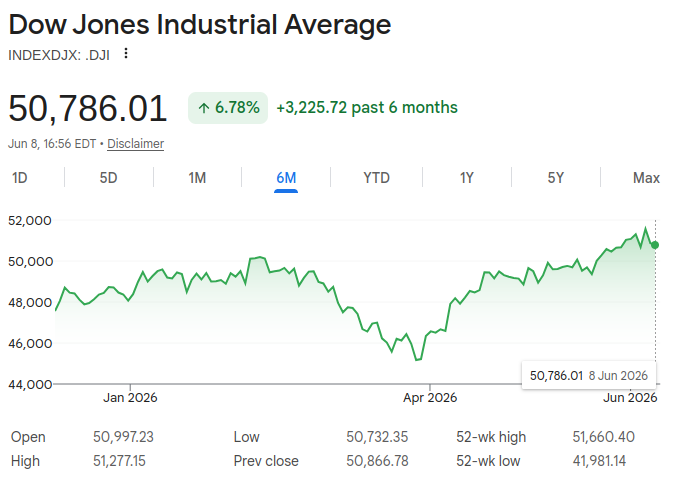
Task: Select the 6M chart range
Action: [286, 178]
